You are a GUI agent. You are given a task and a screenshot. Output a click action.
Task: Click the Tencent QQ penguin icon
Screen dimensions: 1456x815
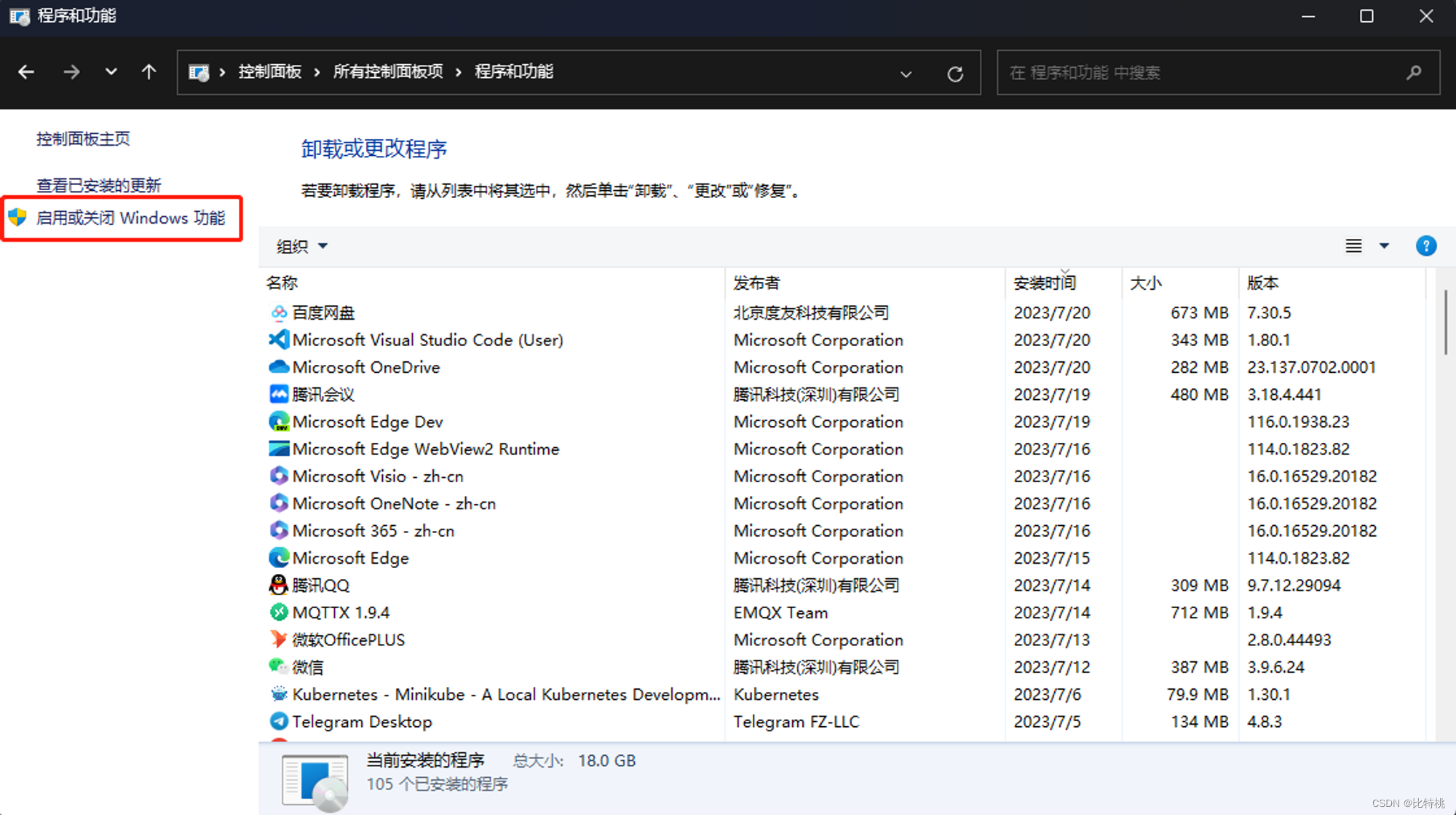279,585
